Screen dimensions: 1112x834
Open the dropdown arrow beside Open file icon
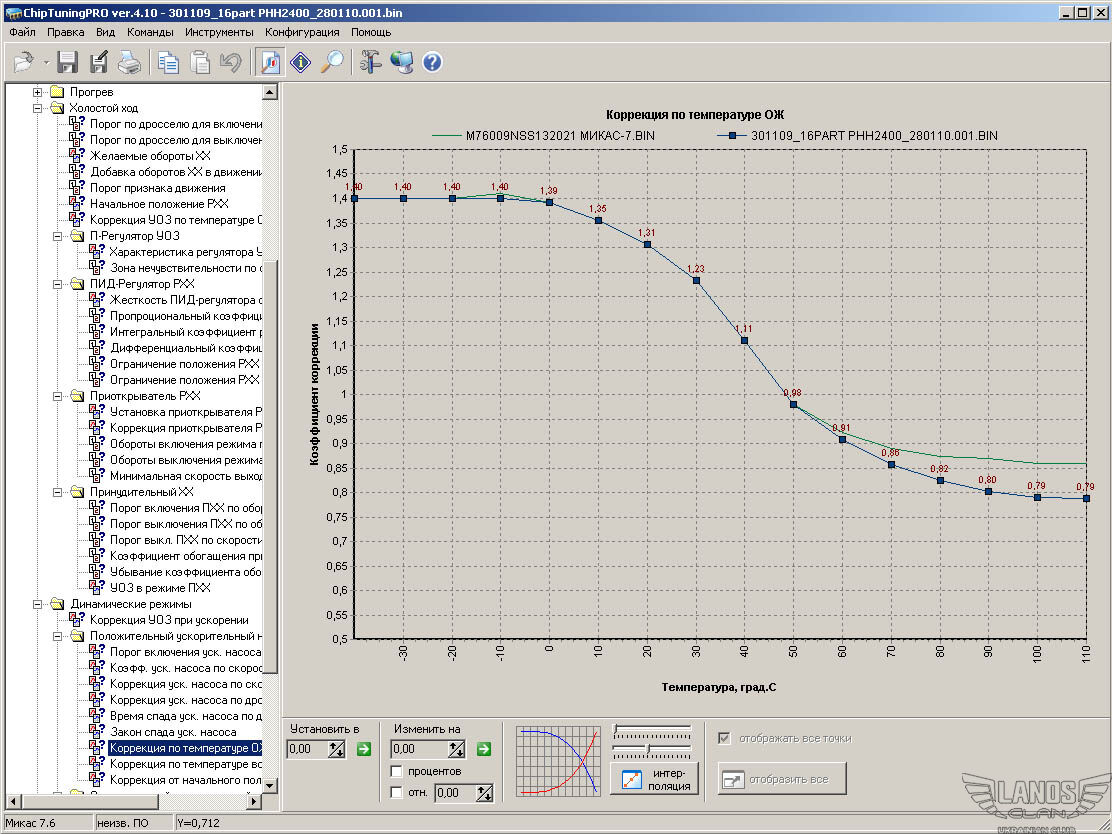click(x=46, y=63)
